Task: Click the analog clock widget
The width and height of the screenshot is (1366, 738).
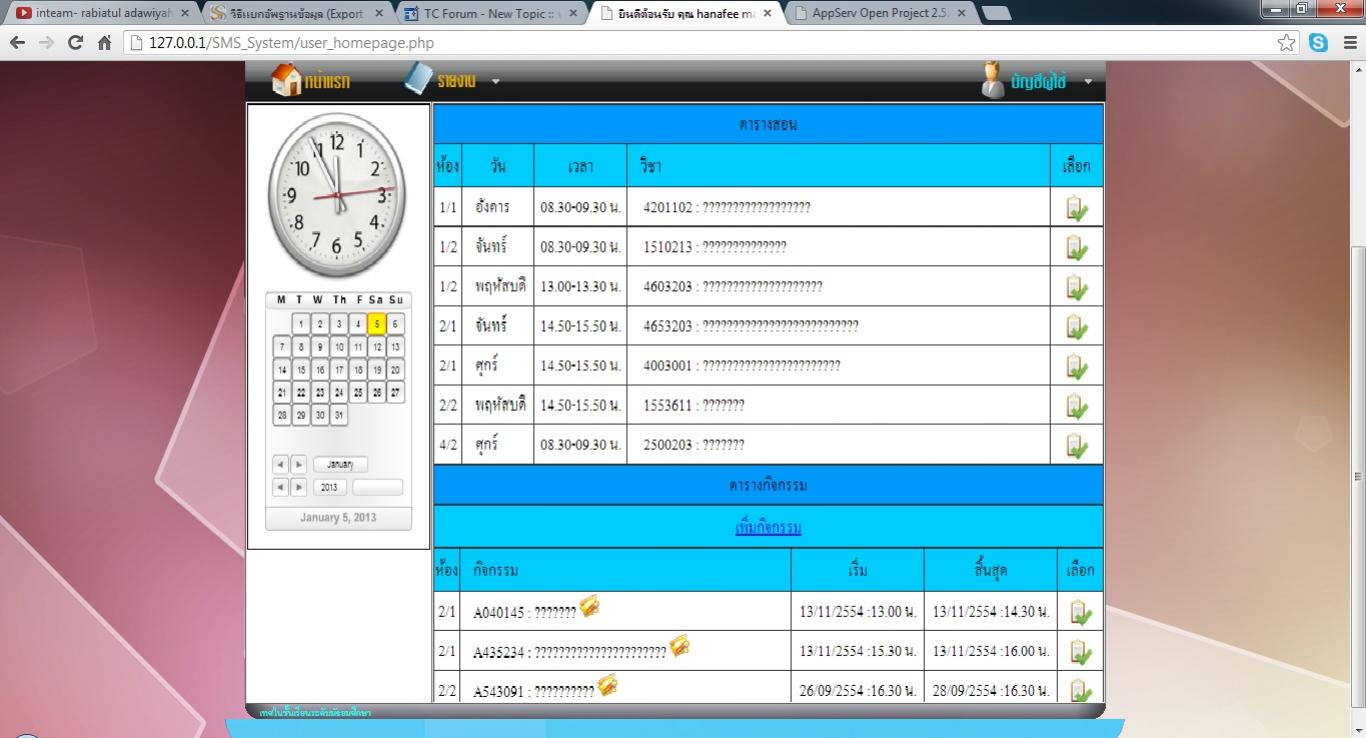Action: point(338,195)
